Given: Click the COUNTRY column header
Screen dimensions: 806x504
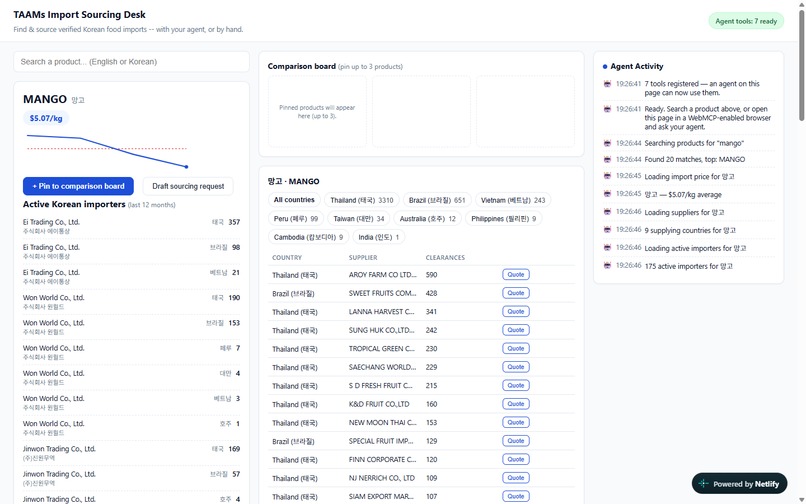Looking at the screenshot, I should point(287,258).
